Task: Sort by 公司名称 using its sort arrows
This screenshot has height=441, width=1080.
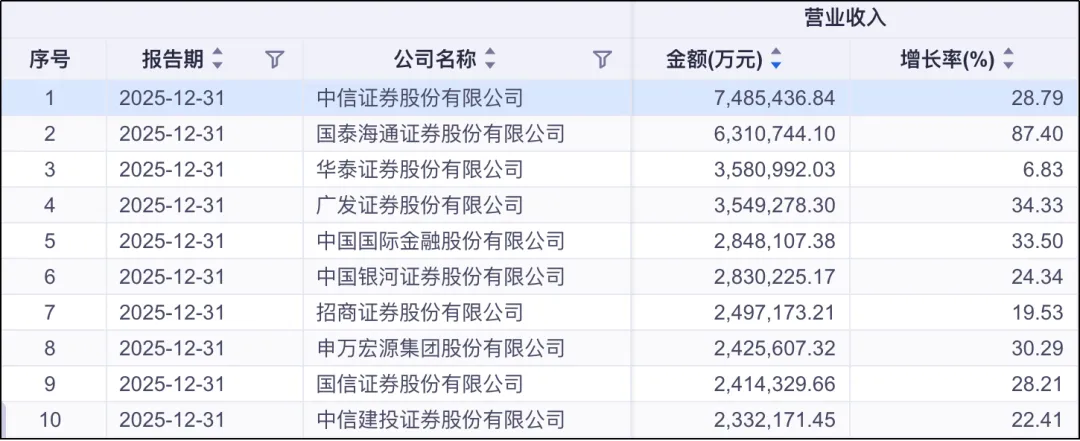Action: pyautogui.click(x=490, y=59)
